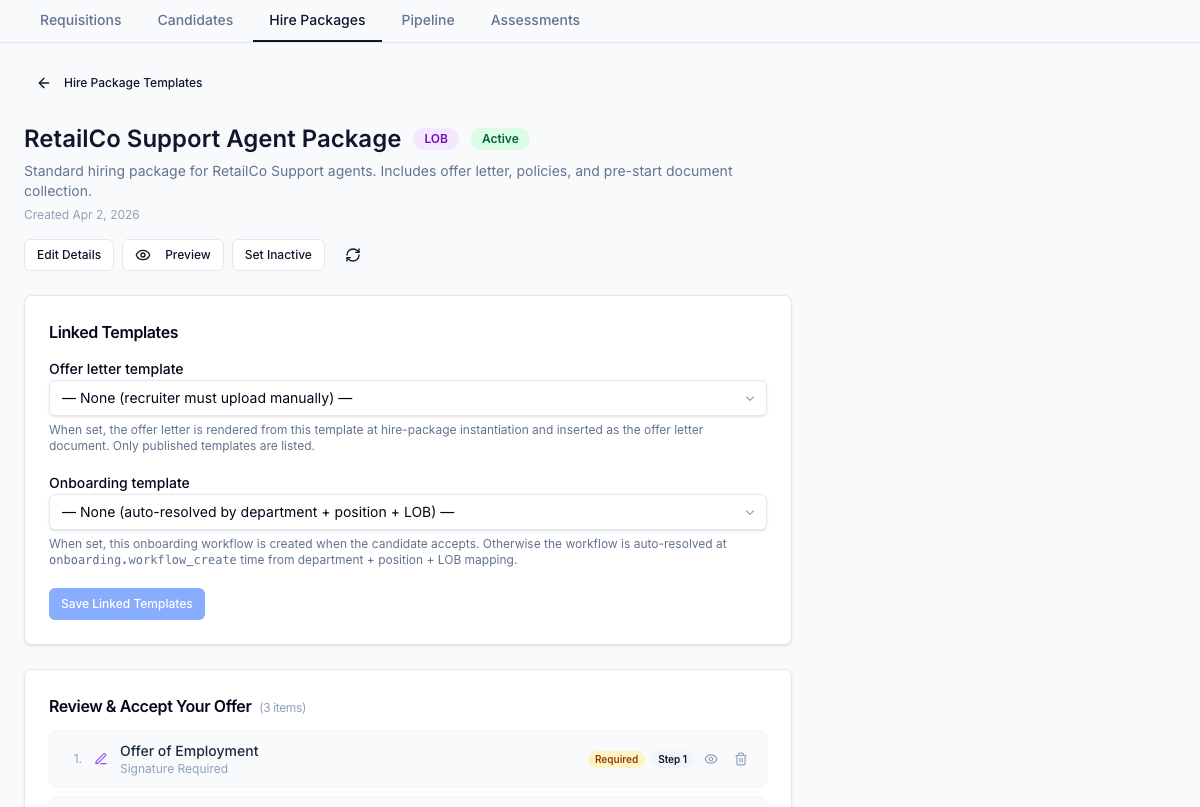Click the Signature Required subtitle
1200x807 pixels.
pyautogui.click(x=174, y=769)
